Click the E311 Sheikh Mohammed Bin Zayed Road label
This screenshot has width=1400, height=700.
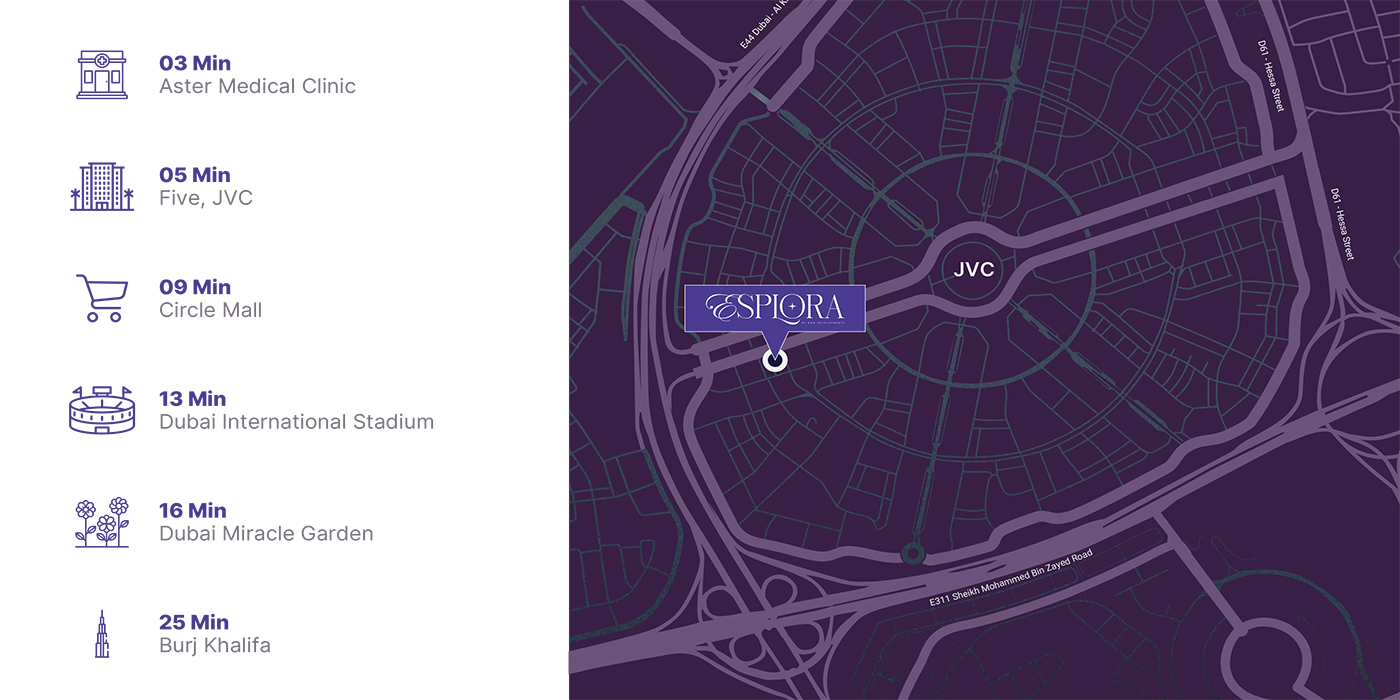click(1011, 578)
